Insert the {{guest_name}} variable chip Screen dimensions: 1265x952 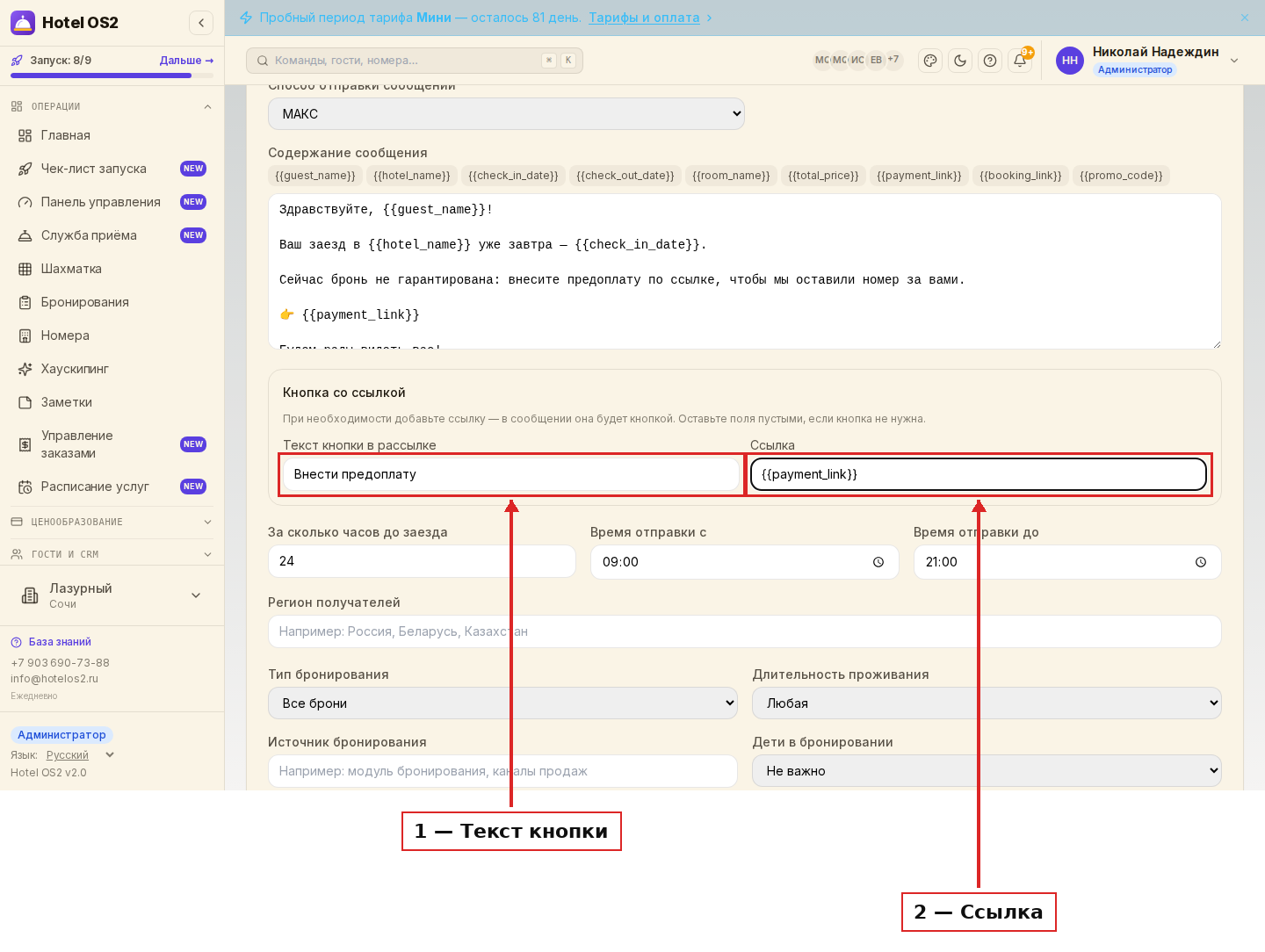click(315, 176)
